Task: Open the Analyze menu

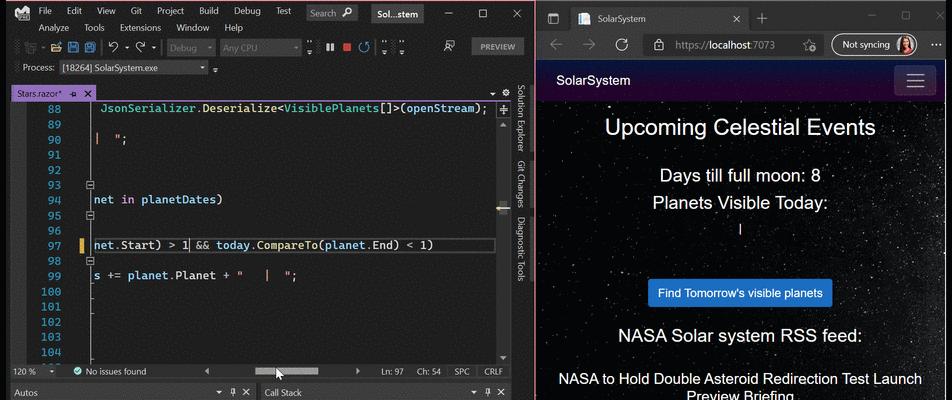Action: 53,27
